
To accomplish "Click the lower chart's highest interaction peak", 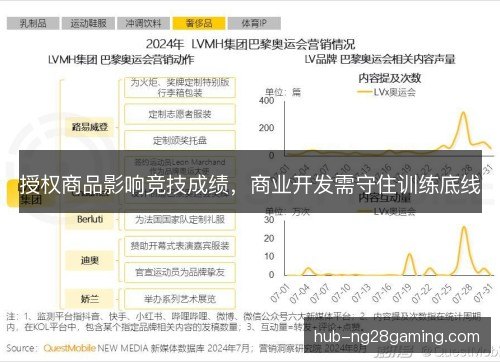I will 464,228.
